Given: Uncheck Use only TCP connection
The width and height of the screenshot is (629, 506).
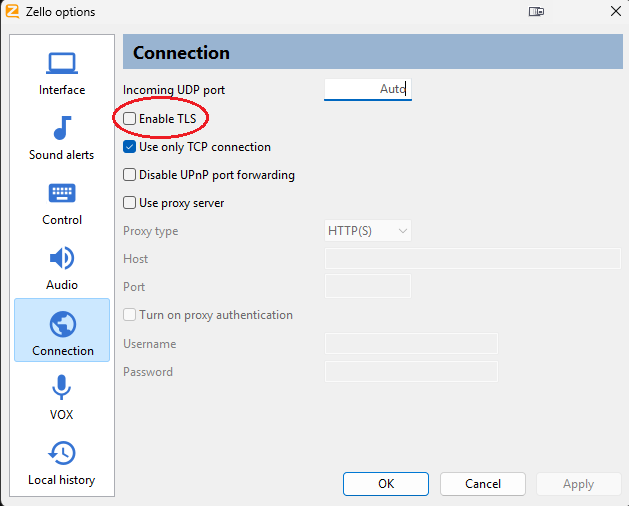Looking at the screenshot, I should click(x=129, y=147).
